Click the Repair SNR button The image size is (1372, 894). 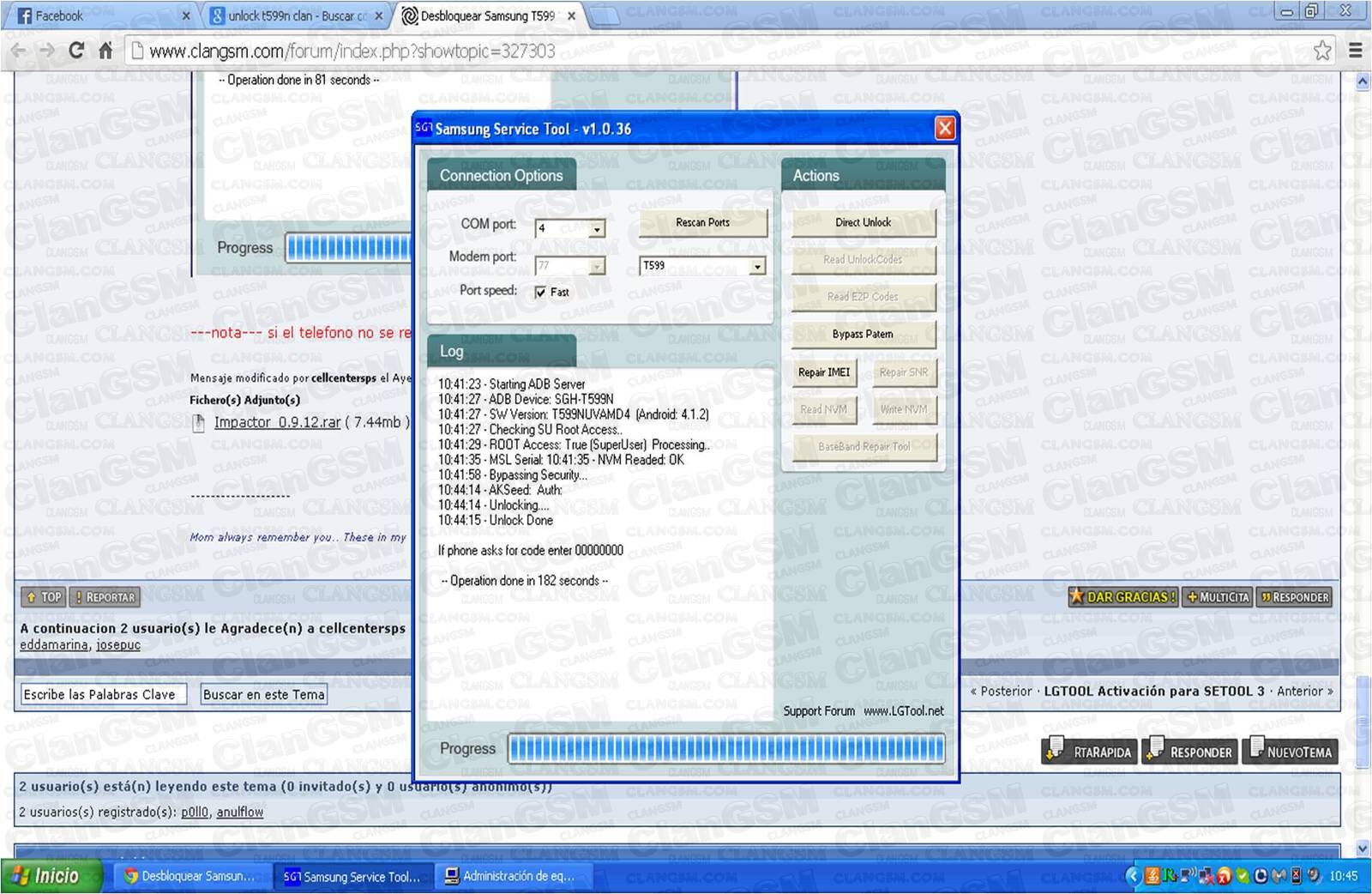coord(904,372)
